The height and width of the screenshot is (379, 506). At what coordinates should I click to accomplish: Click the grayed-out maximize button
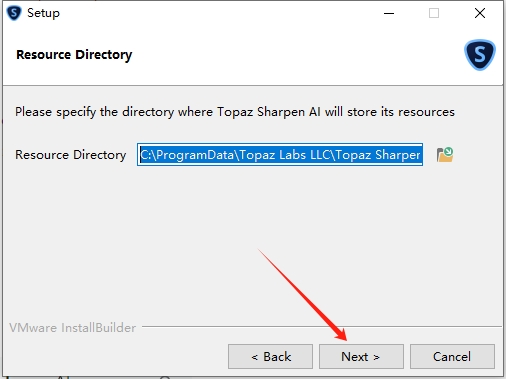click(434, 13)
